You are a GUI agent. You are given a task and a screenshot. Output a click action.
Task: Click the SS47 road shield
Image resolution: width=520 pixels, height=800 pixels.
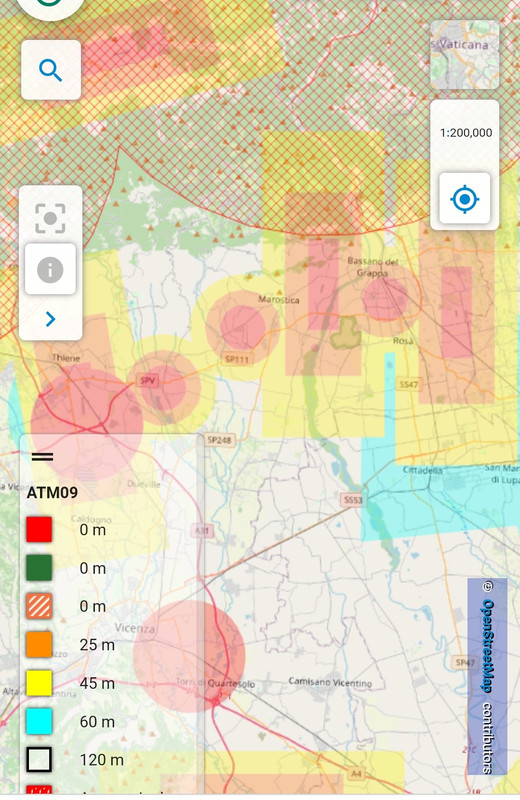tap(409, 384)
